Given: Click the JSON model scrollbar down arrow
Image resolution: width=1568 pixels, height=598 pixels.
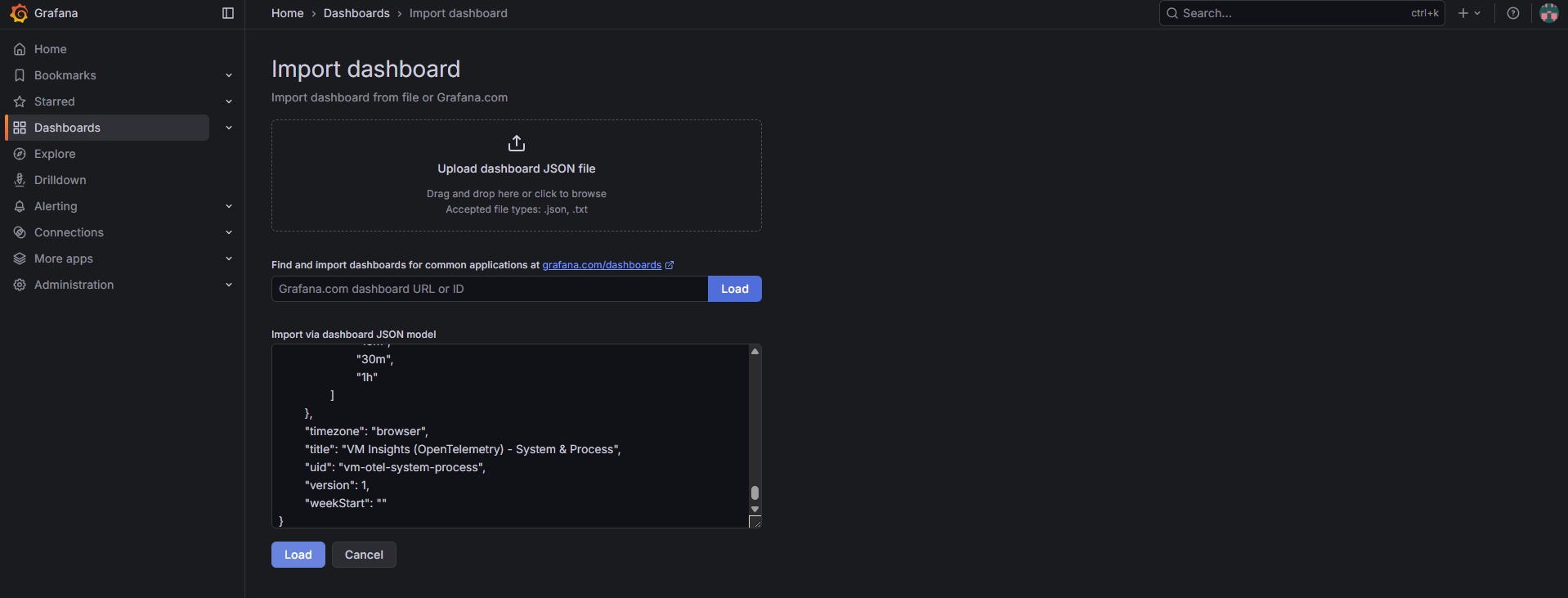Looking at the screenshot, I should tap(755, 509).
